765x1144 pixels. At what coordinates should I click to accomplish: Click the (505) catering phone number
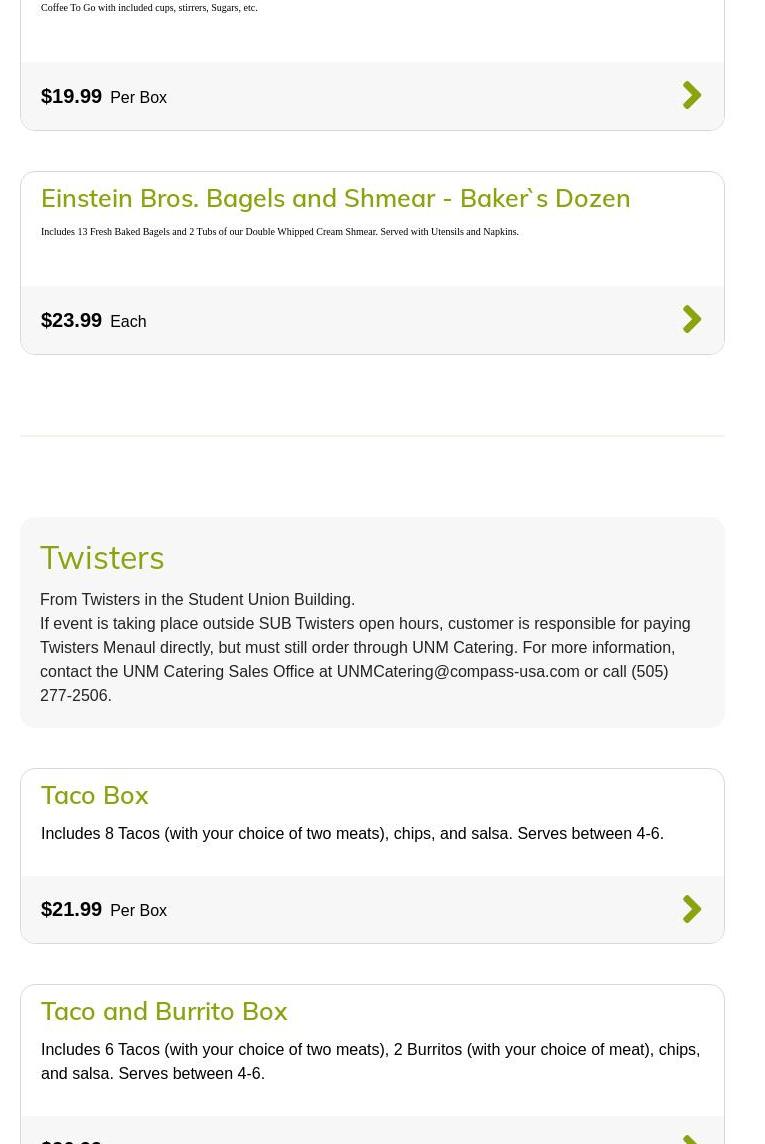pos(649,672)
